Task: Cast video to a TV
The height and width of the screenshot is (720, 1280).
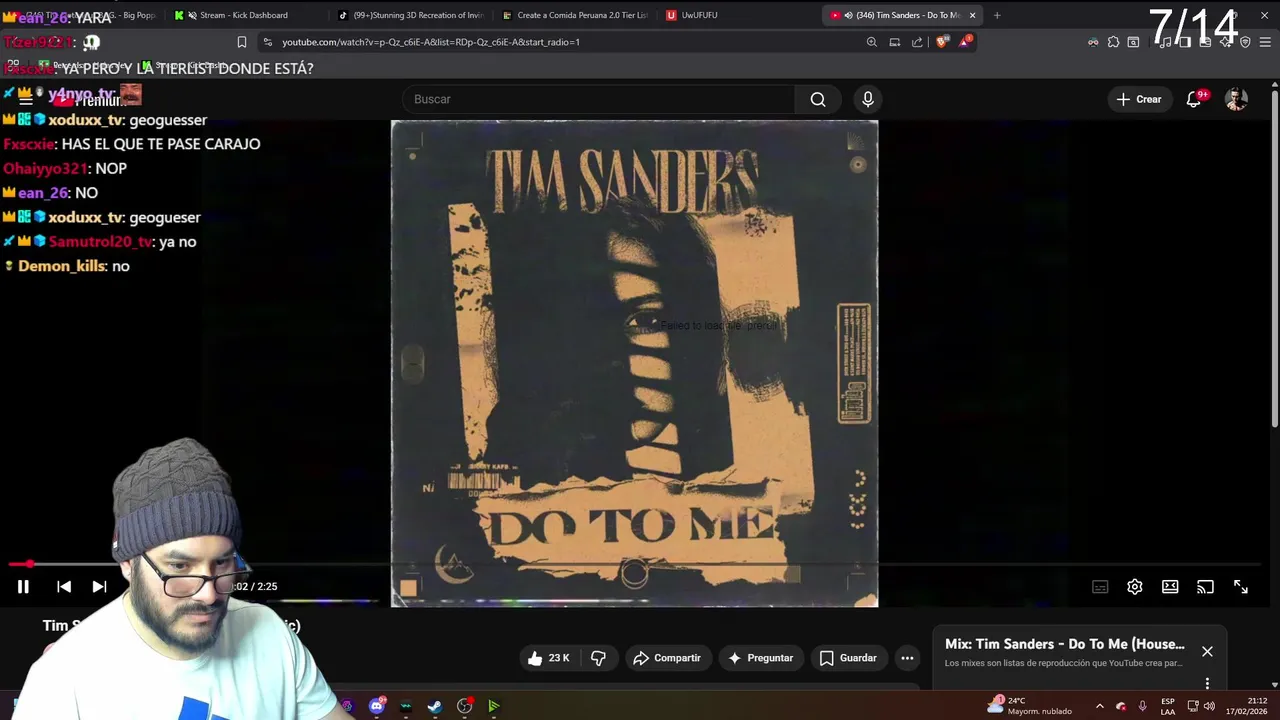Action: pos(1205,587)
